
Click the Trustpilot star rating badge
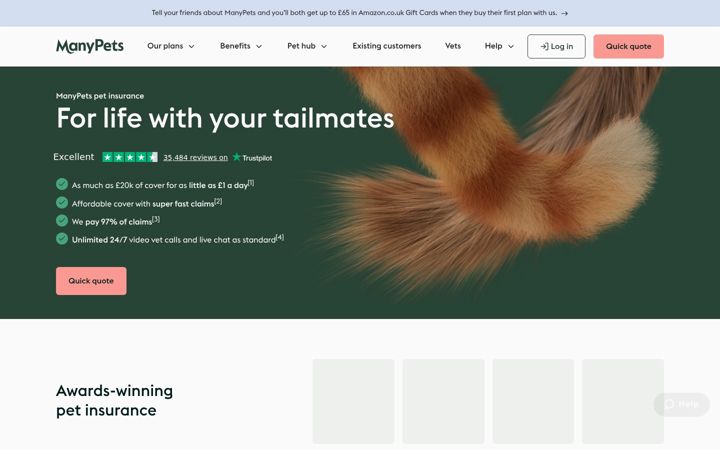[130, 157]
